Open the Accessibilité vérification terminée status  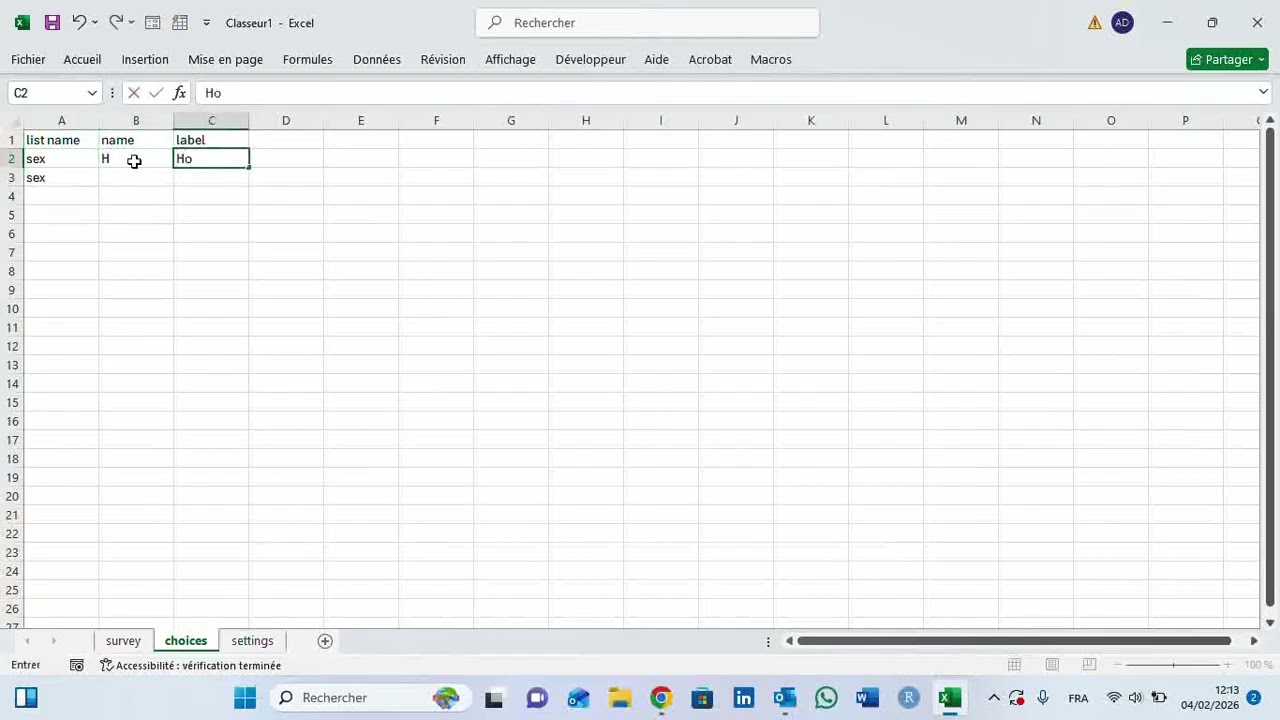click(x=191, y=665)
